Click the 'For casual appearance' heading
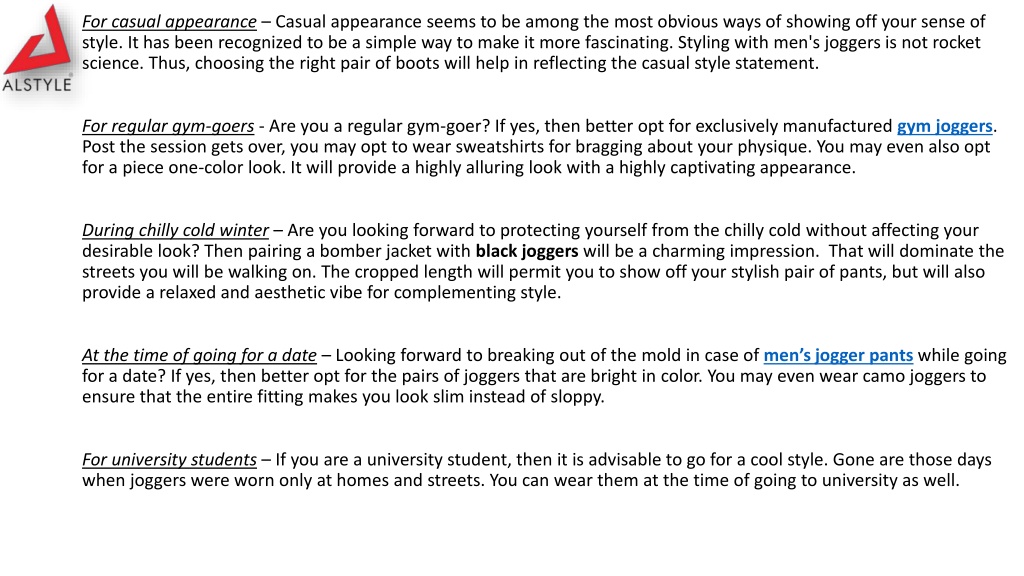The image size is (1024, 576). coord(169,22)
